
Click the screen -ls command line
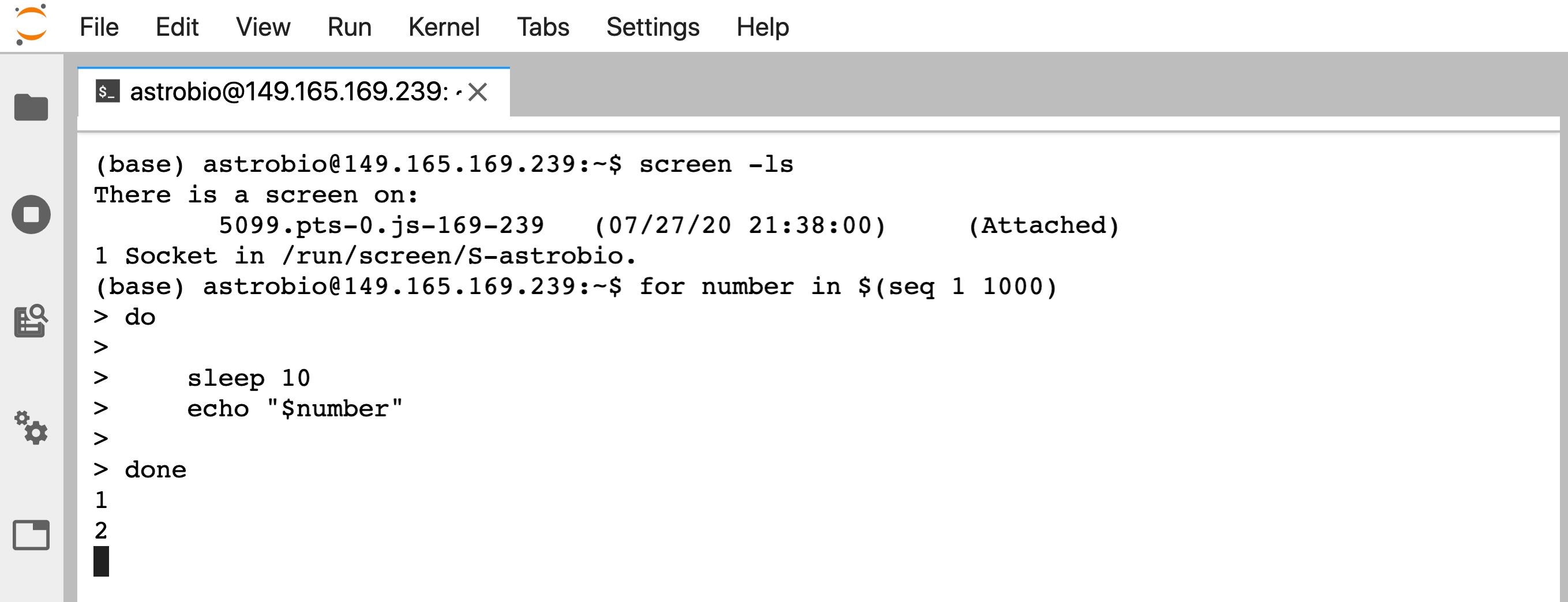[x=444, y=164]
